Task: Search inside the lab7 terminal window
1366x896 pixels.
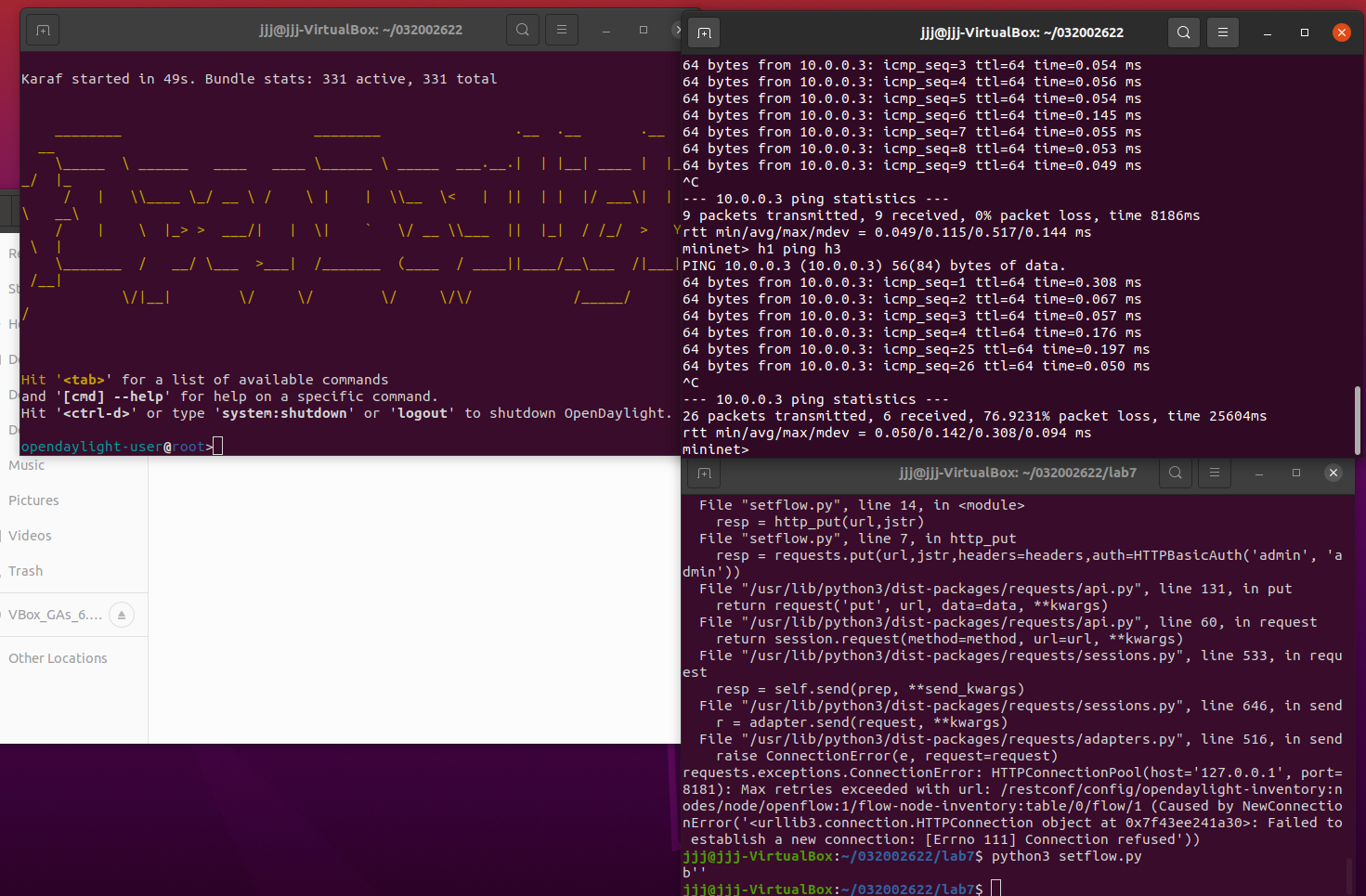Action: point(1176,473)
